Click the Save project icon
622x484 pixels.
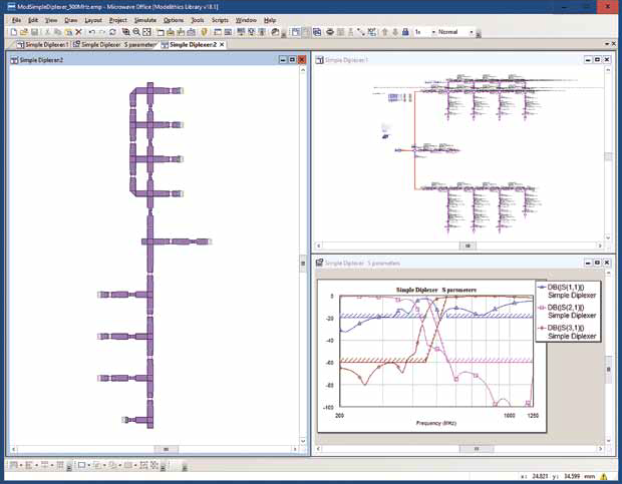pyautogui.click(x=31, y=32)
